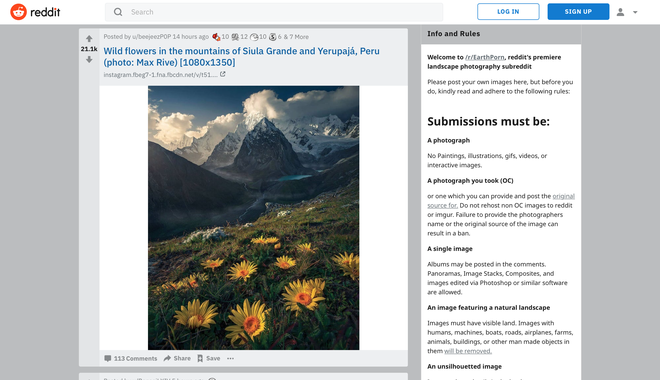The width and height of the screenshot is (660, 380).
Task: Click 'An image featuring a natural landscape' heading
Action: coord(488,308)
